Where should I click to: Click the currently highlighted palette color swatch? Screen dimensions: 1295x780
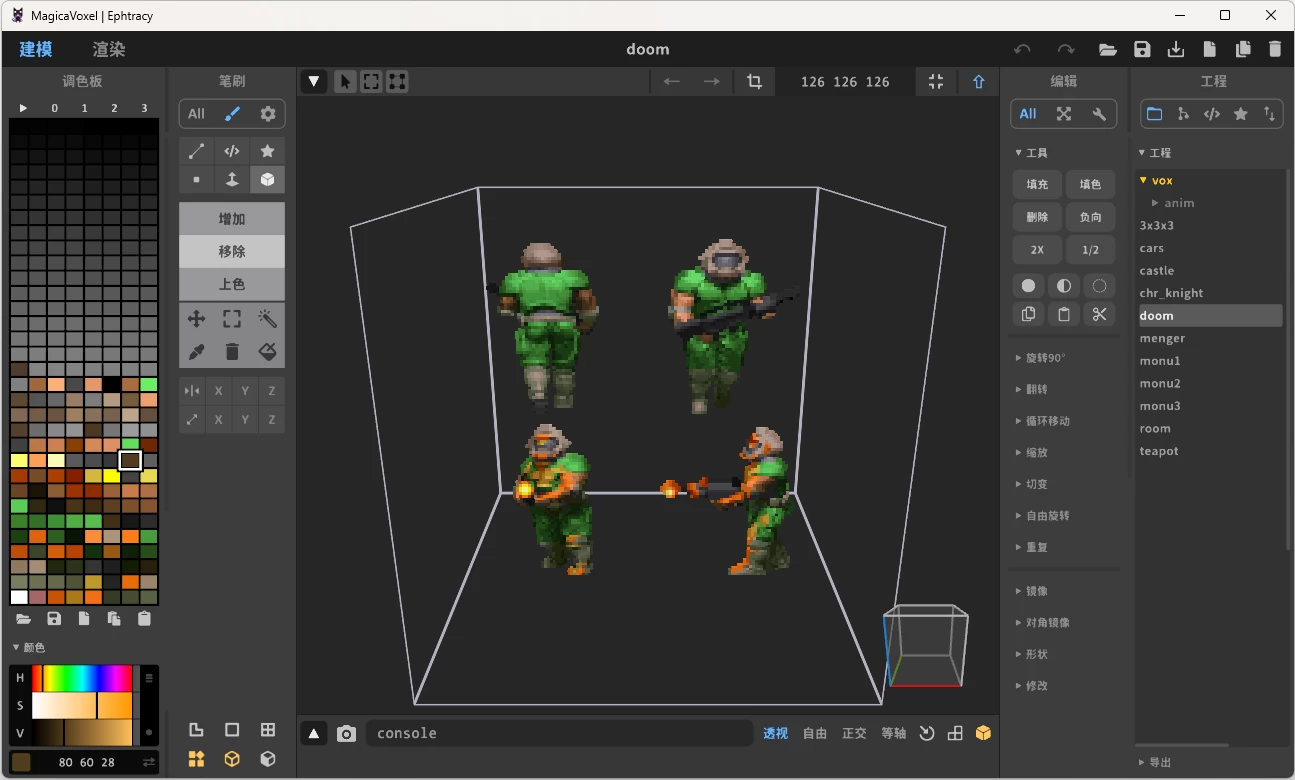[131, 460]
